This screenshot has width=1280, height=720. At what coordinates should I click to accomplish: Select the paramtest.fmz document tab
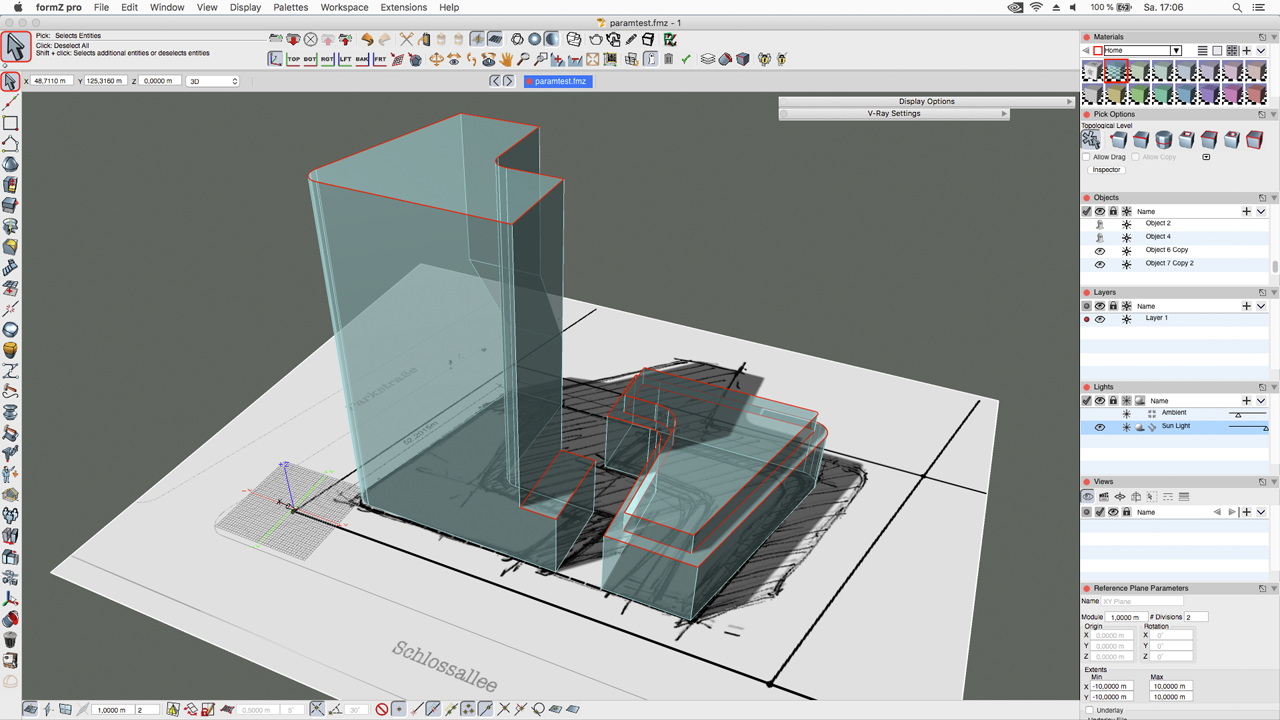click(558, 81)
